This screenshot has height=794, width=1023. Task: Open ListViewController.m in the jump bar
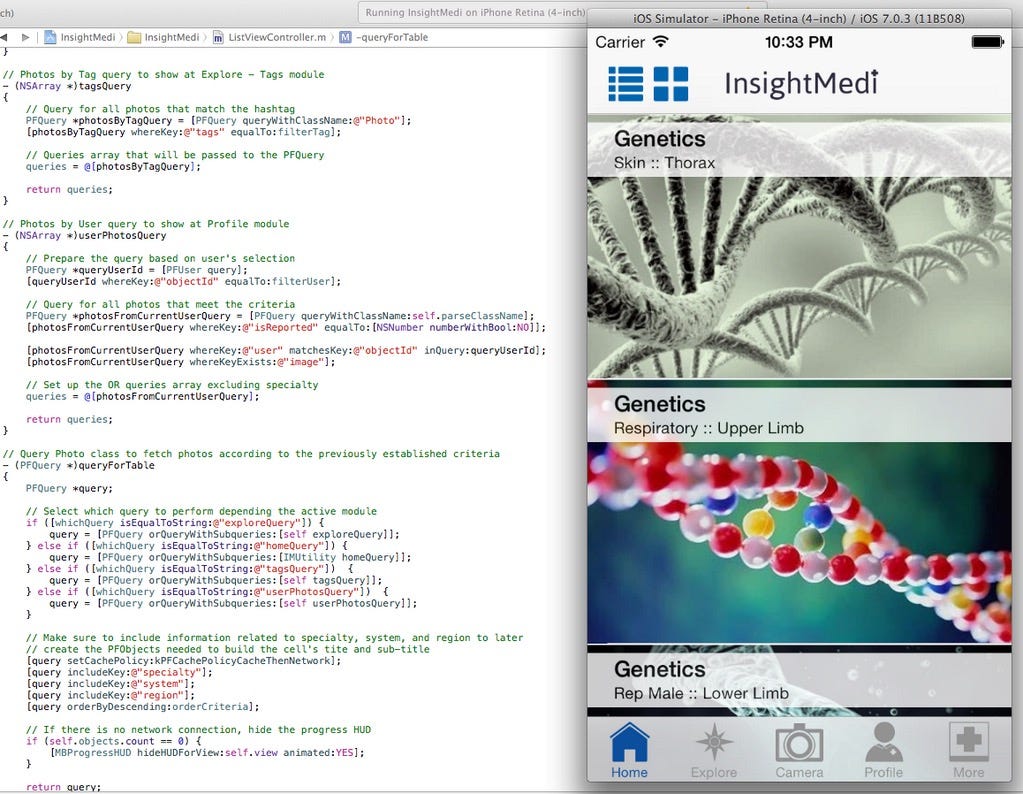click(269, 37)
